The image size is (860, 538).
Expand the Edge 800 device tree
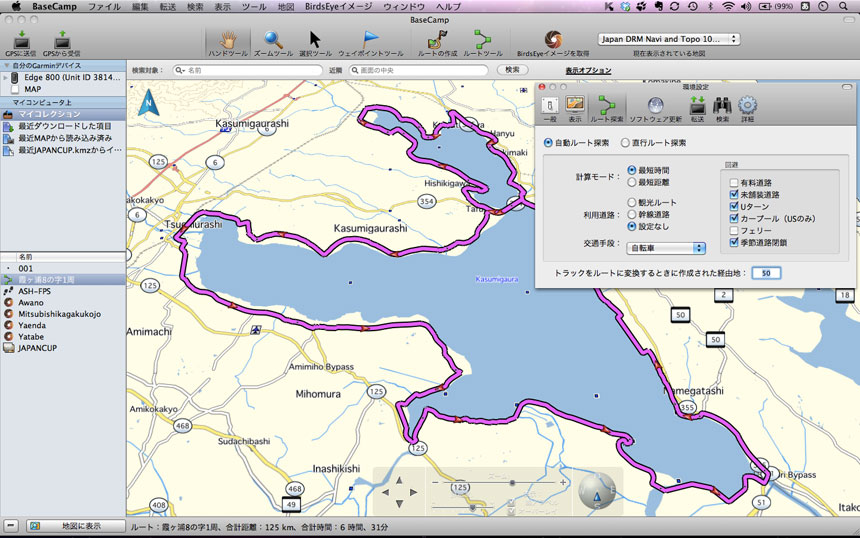tap(5, 77)
